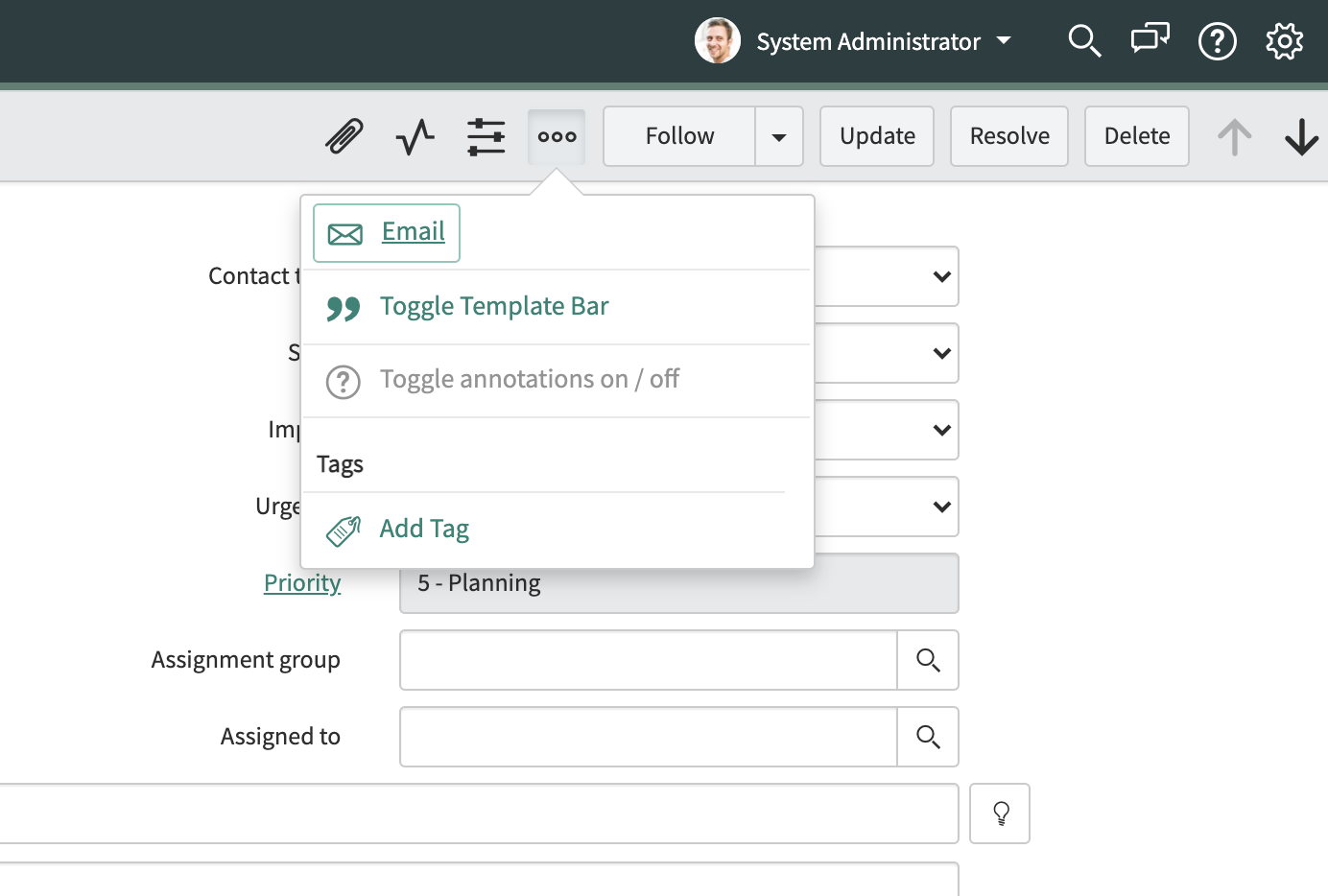
Task: Open the activity stream icon
Action: (x=414, y=136)
